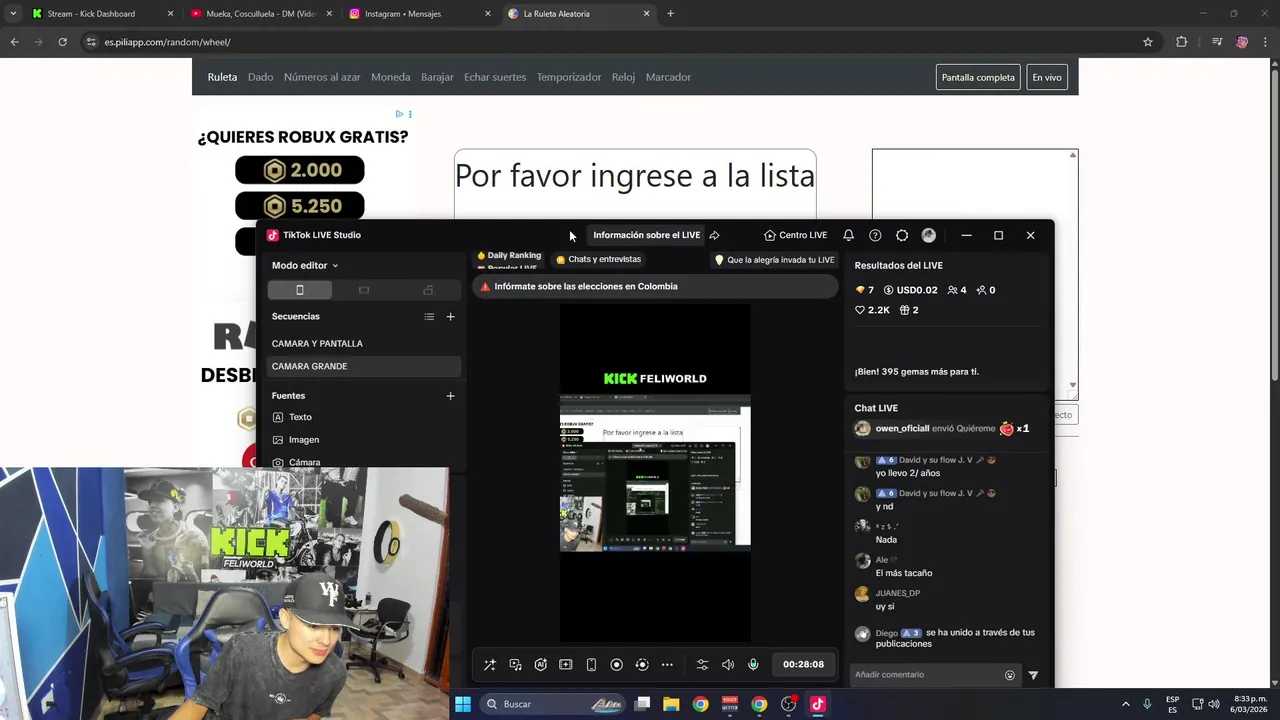Open Chats y entrevistas chip
1280x720 pixels.
click(x=598, y=259)
